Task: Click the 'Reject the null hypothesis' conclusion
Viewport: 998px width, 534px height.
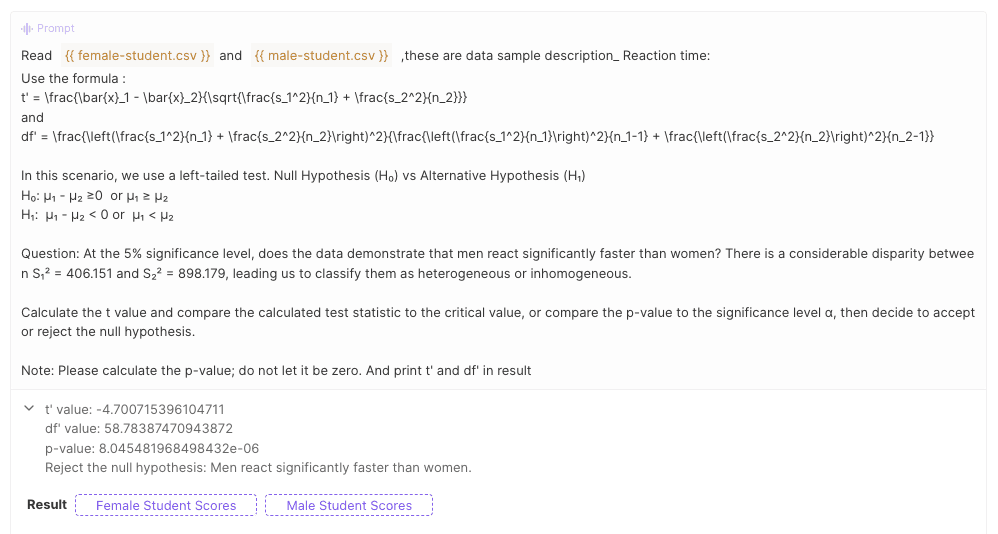Action: [258, 468]
